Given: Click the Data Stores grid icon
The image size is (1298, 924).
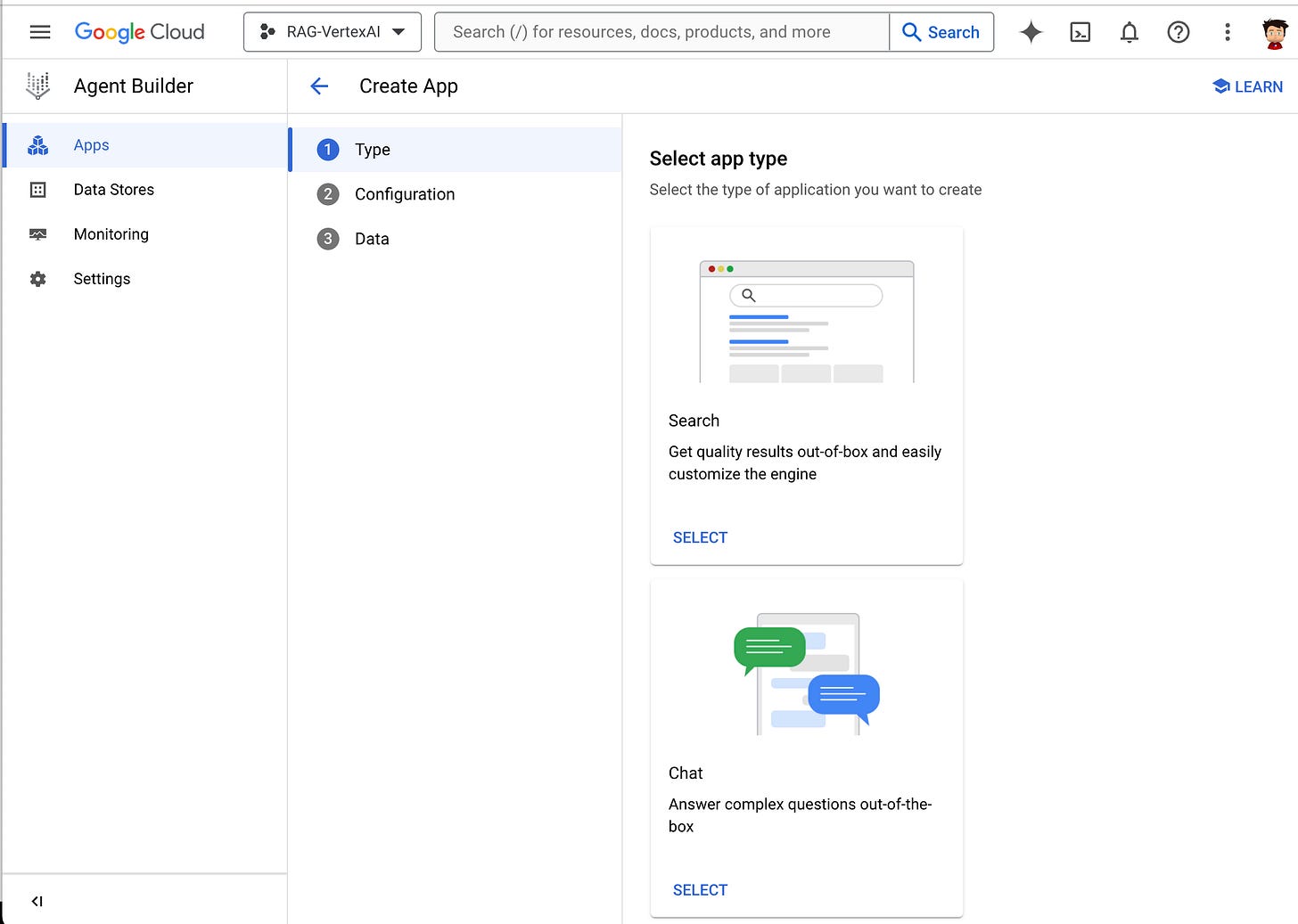Looking at the screenshot, I should pos(38,190).
